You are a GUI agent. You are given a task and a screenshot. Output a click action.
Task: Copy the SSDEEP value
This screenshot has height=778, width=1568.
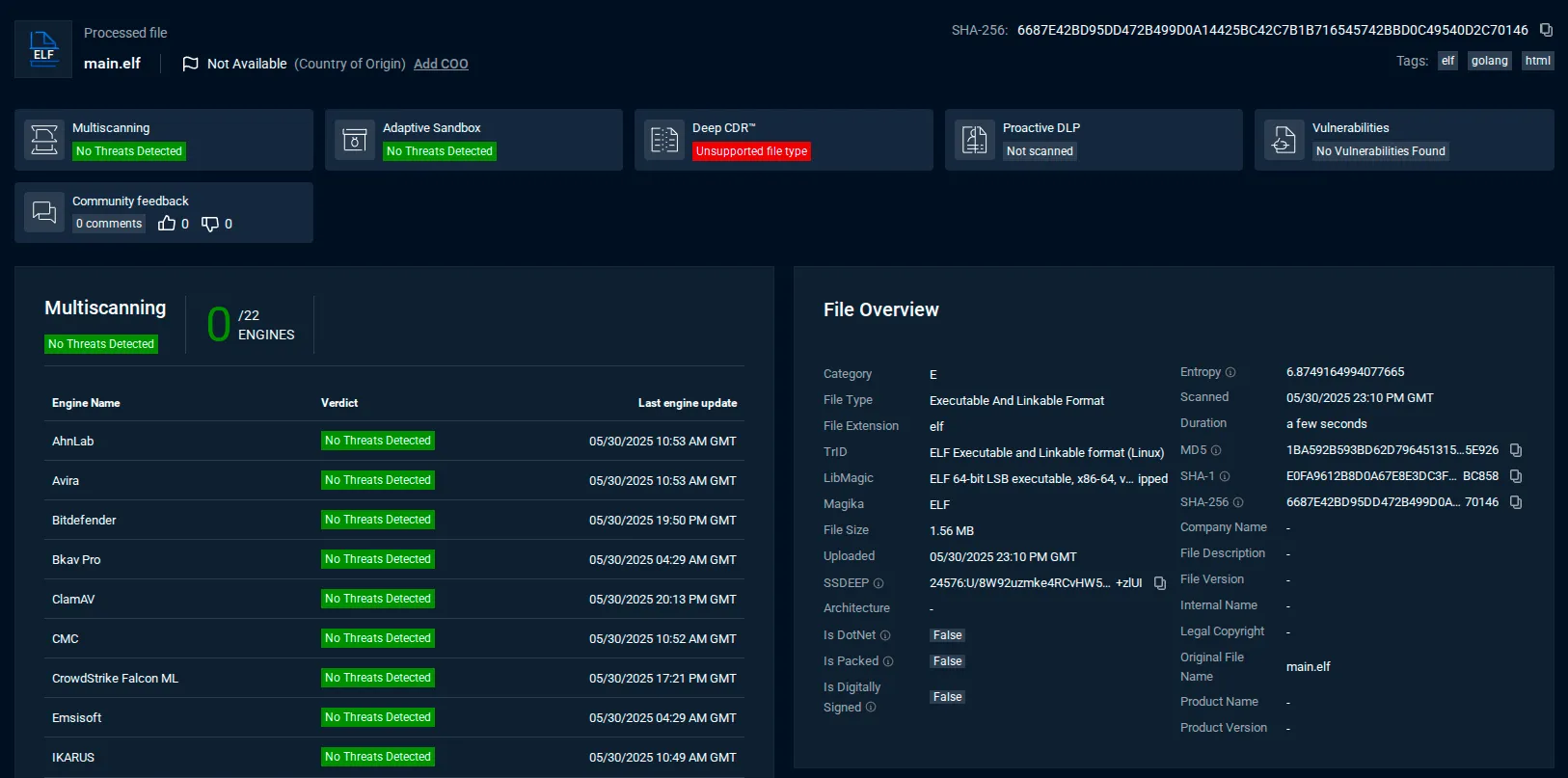[1160, 583]
